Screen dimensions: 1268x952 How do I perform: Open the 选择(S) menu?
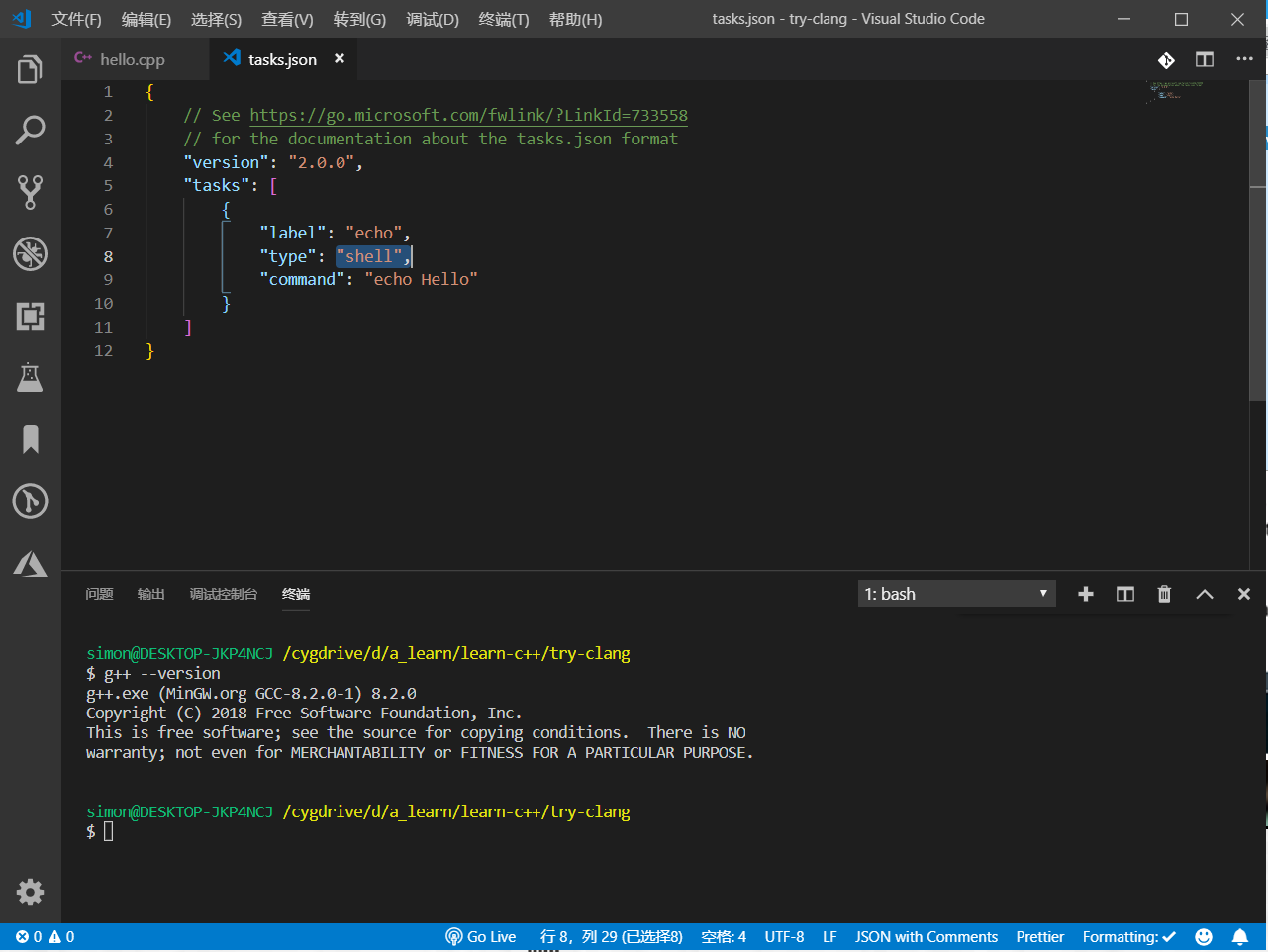[216, 19]
